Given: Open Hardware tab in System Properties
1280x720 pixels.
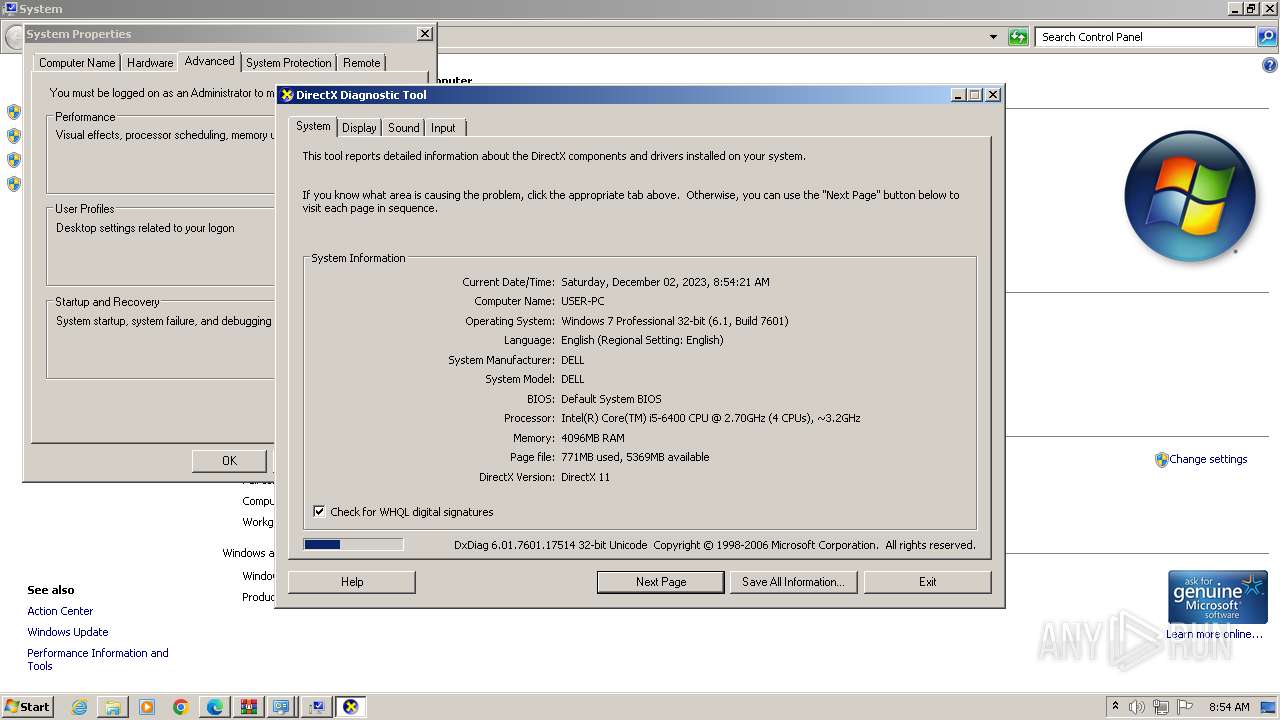Looking at the screenshot, I should pyautogui.click(x=150, y=63).
